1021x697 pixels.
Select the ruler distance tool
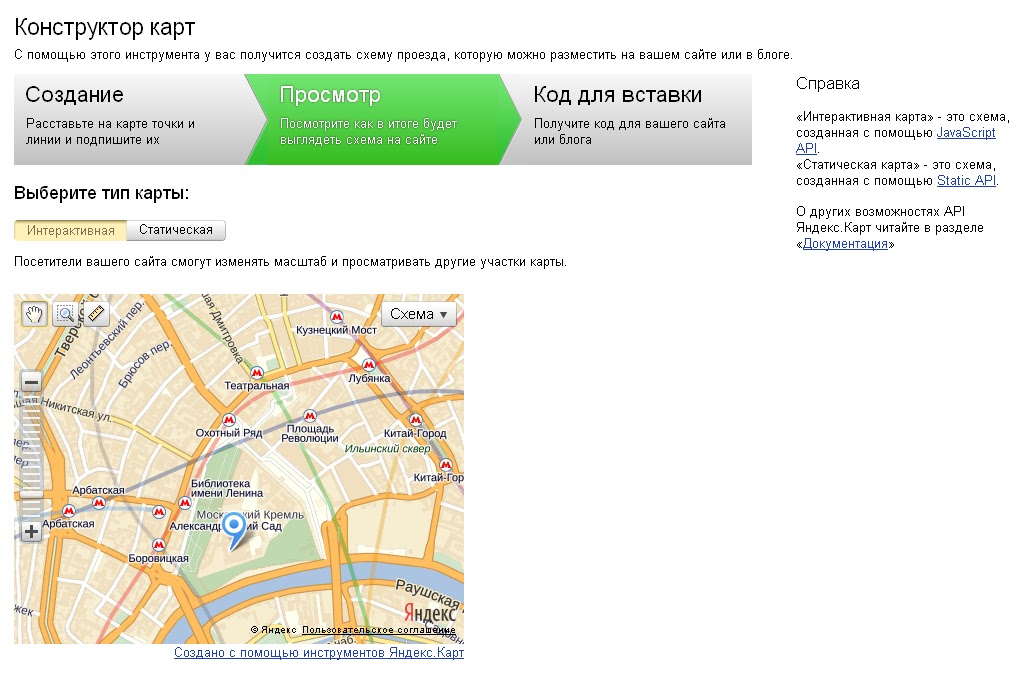pyautogui.click(x=96, y=315)
